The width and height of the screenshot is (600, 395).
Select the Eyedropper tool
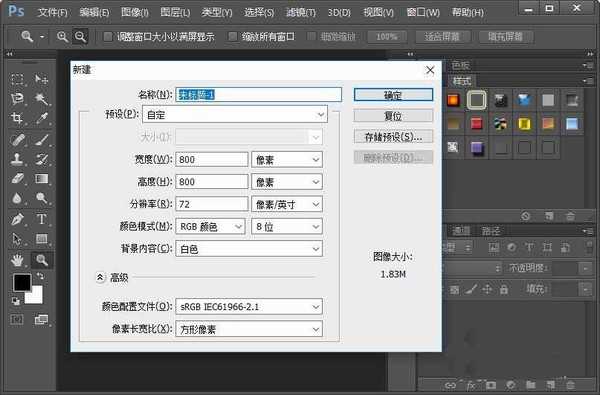tap(41, 119)
